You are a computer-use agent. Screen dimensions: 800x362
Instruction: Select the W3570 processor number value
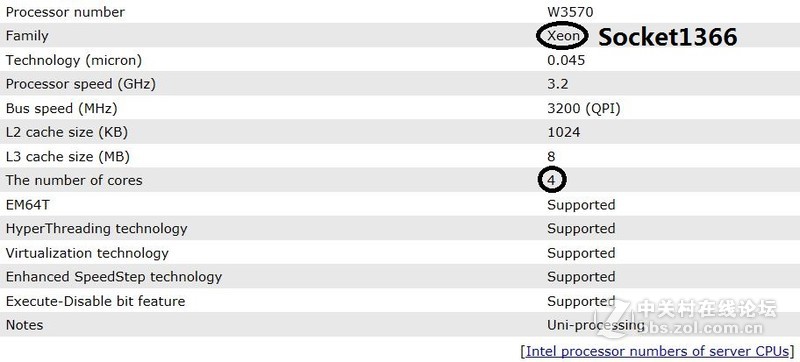point(570,12)
